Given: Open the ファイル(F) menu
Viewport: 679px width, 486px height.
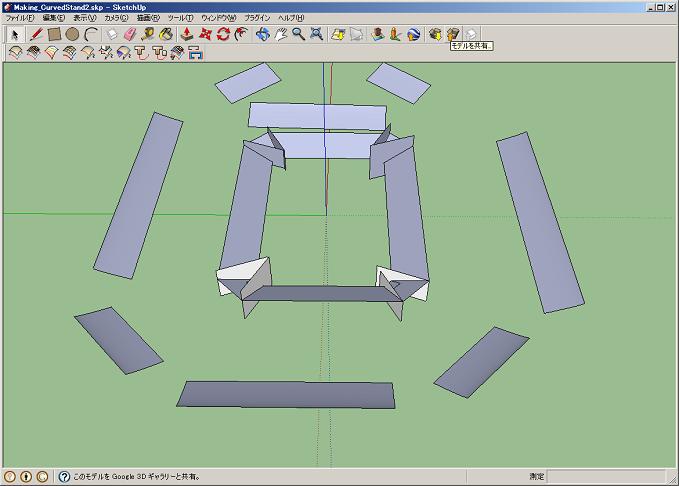Looking at the screenshot, I should pyautogui.click(x=21, y=18).
